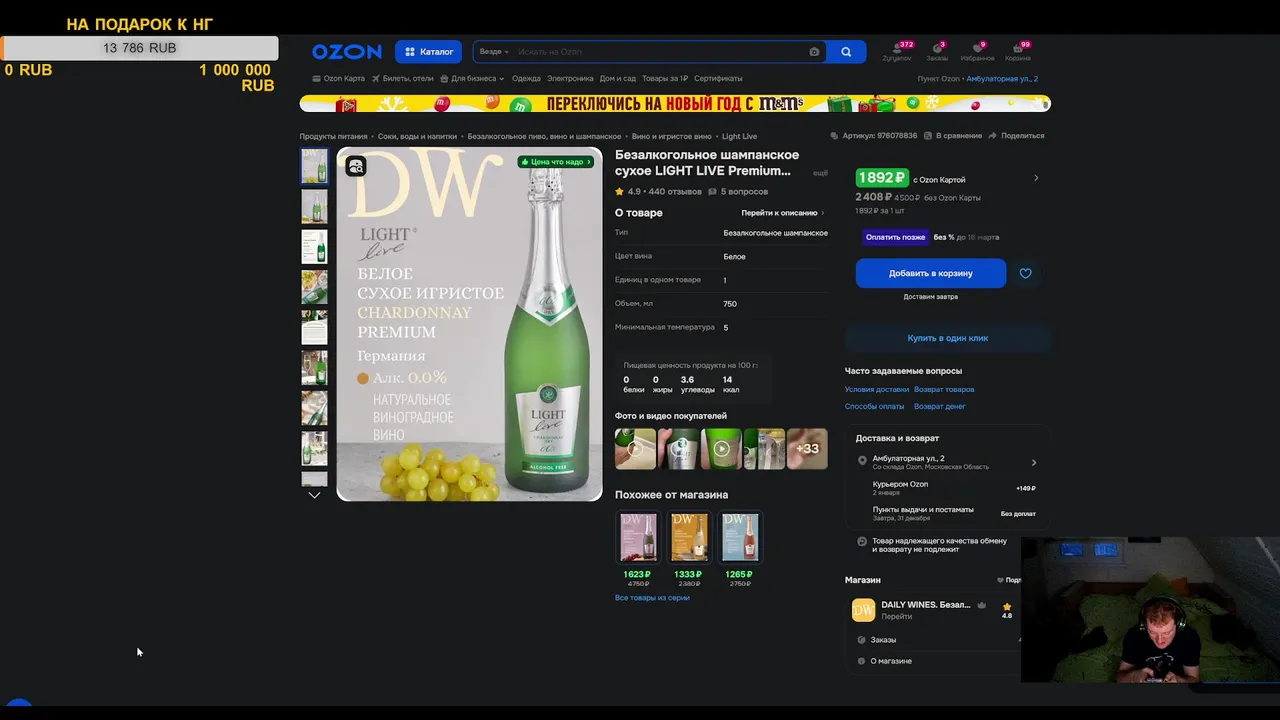Click the В сравнение compare icon

[x=929, y=136]
